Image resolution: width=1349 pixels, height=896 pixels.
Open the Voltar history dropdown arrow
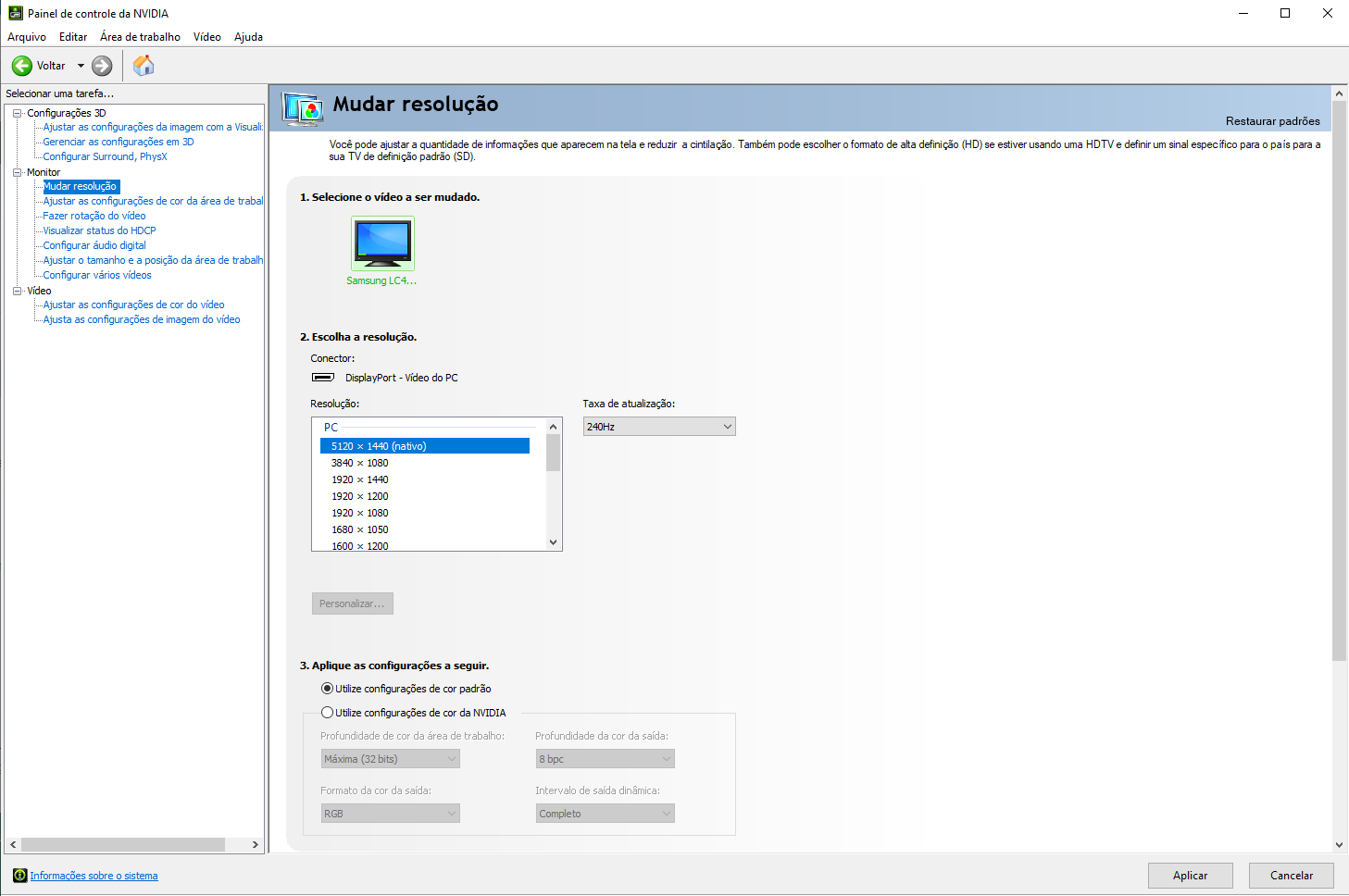81,66
